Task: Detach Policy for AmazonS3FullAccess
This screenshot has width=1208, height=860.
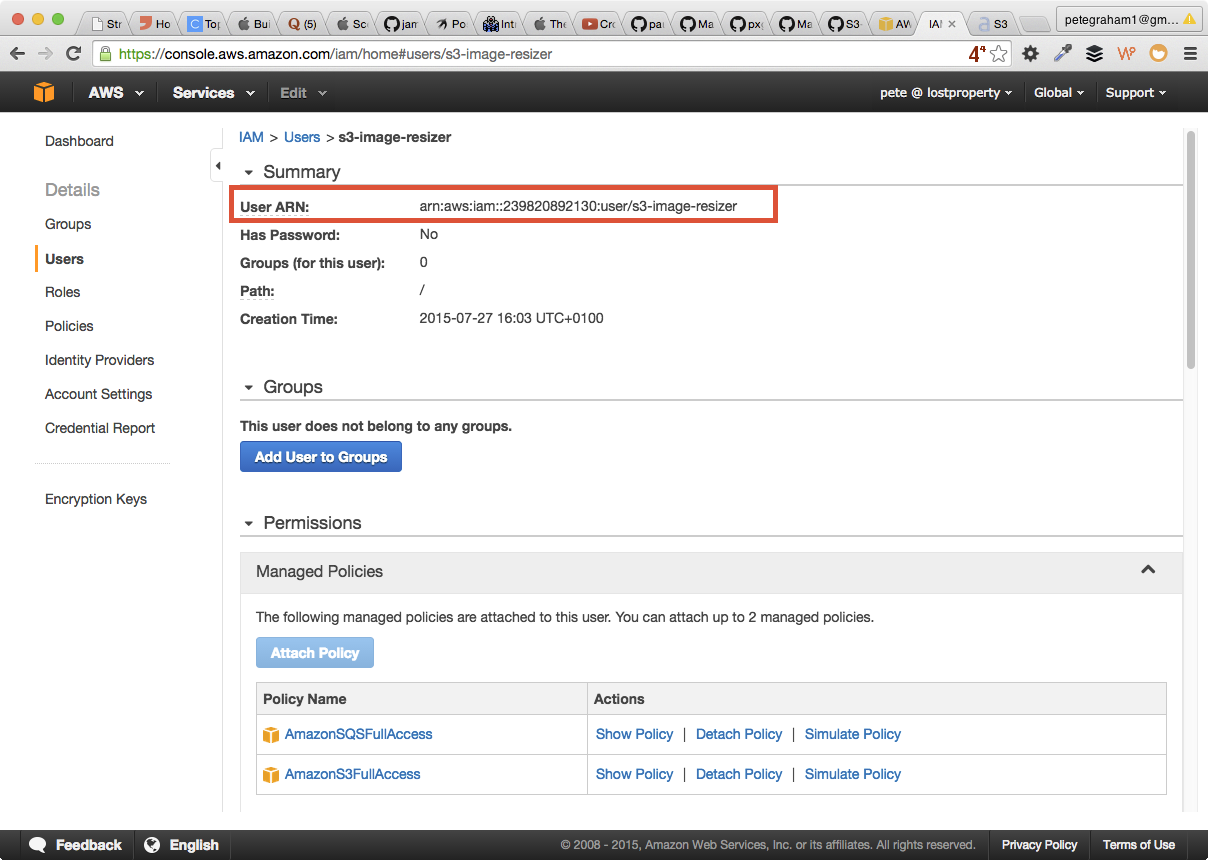Action: [739, 774]
